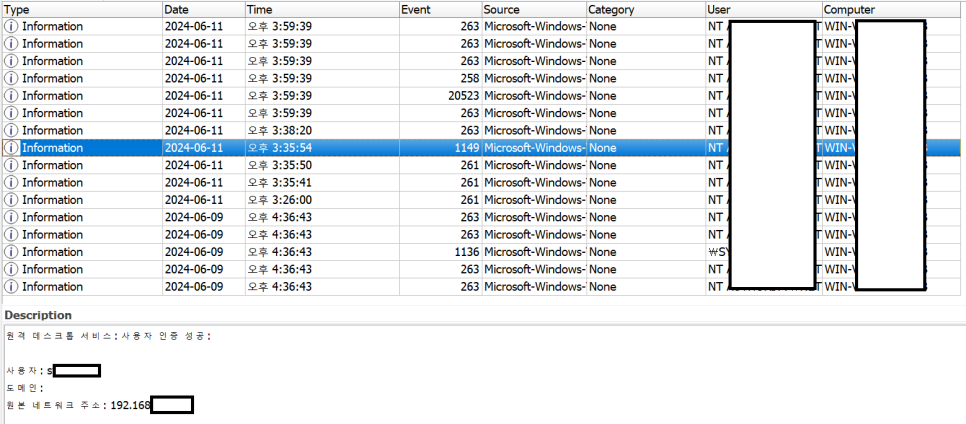Click the None category cell in event 20523 row
The width and height of the screenshot is (966, 424).
646,96
